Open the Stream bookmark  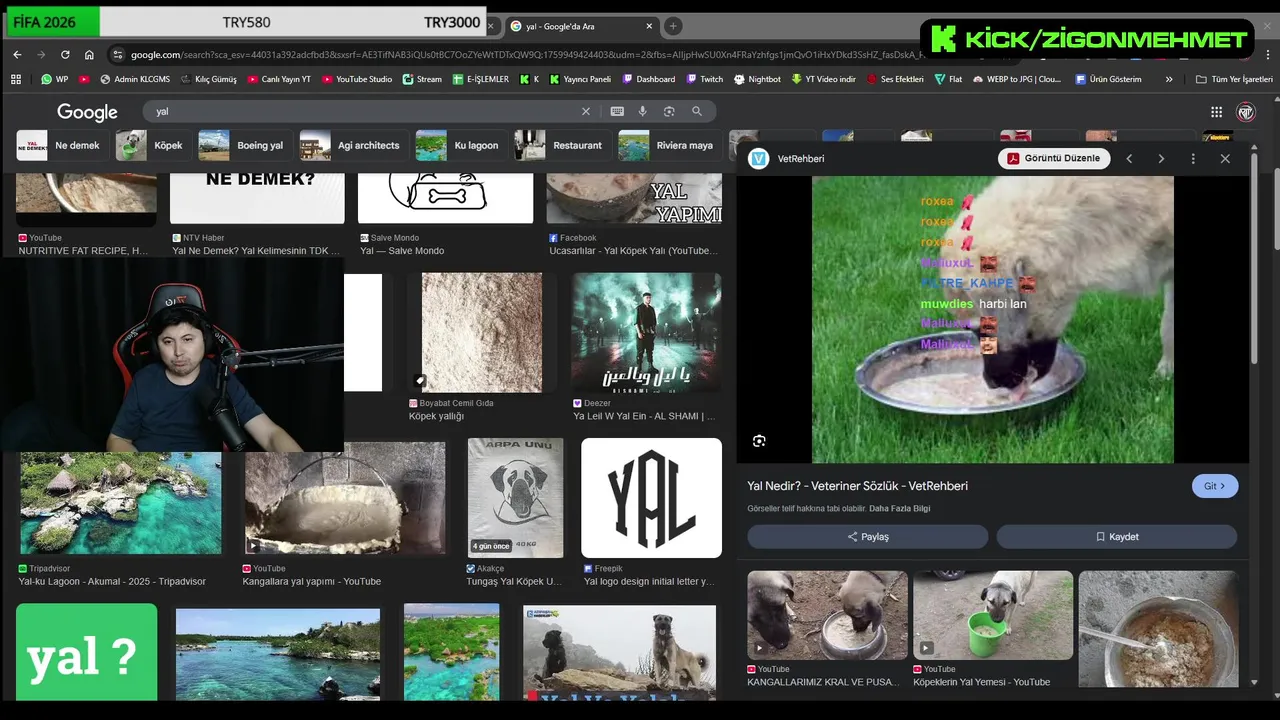tap(421, 79)
